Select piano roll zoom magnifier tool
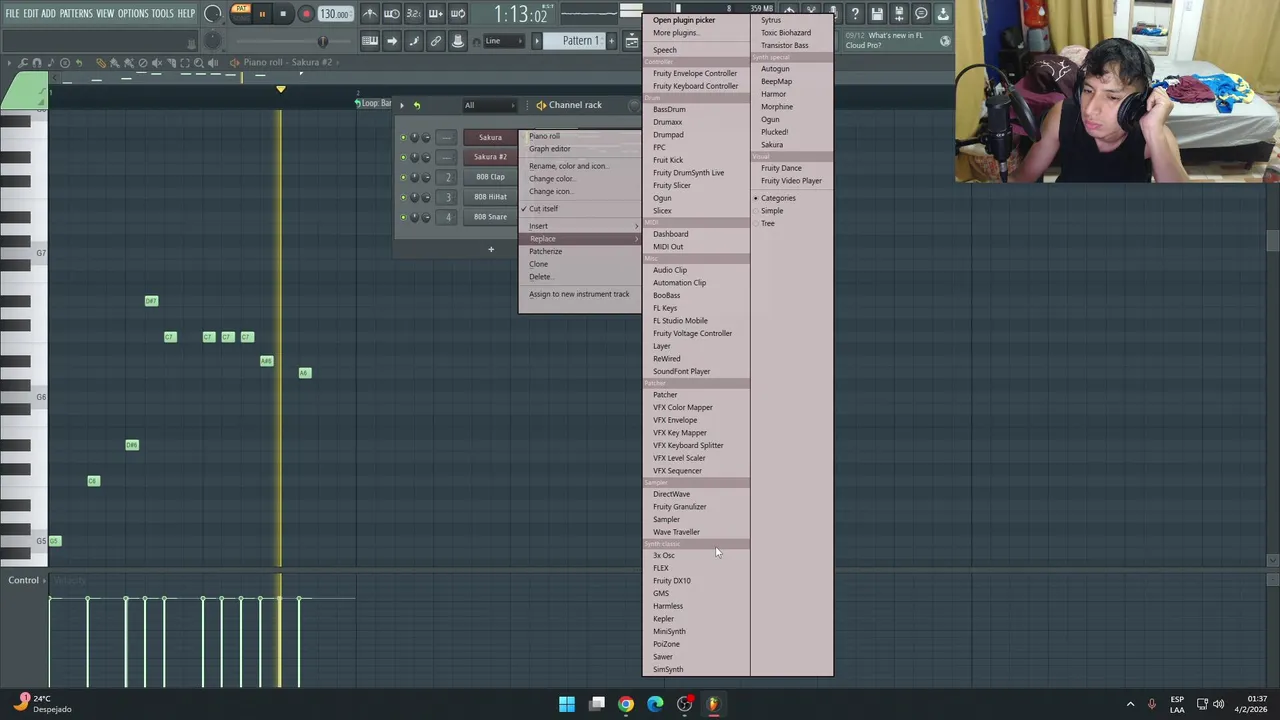The image size is (1280, 720). coord(199,63)
